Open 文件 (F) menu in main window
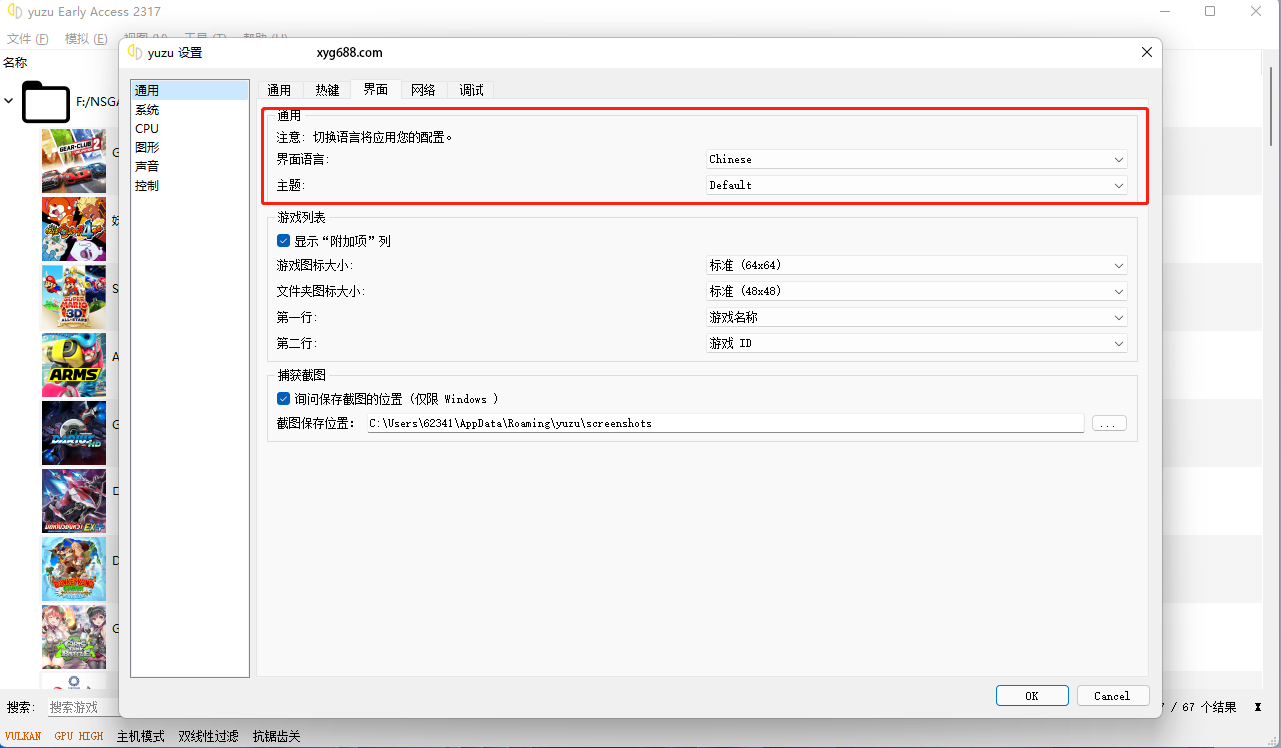 click(x=28, y=39)
